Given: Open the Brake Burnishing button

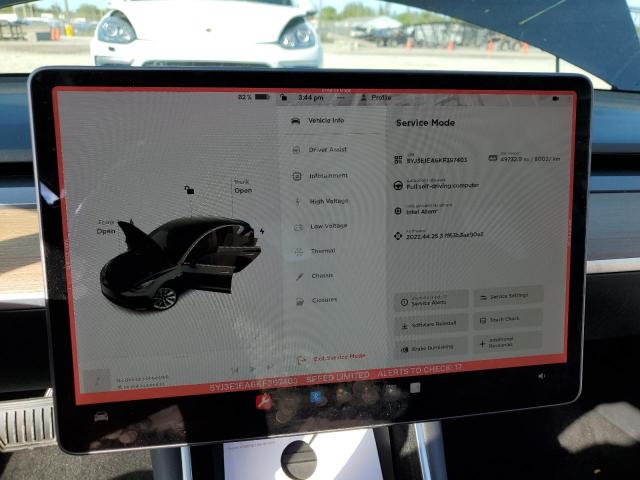Looking at the screenshot, I should pos(431,348).
